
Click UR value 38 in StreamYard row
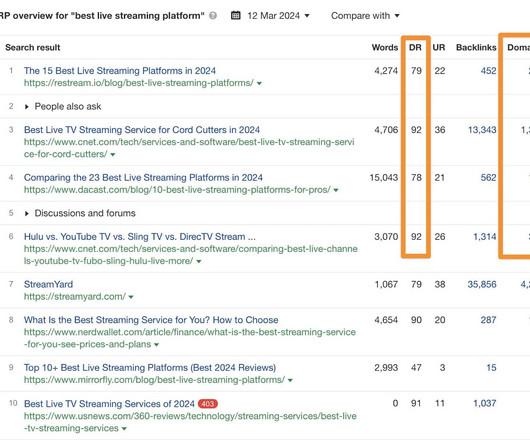coord(440,284)
